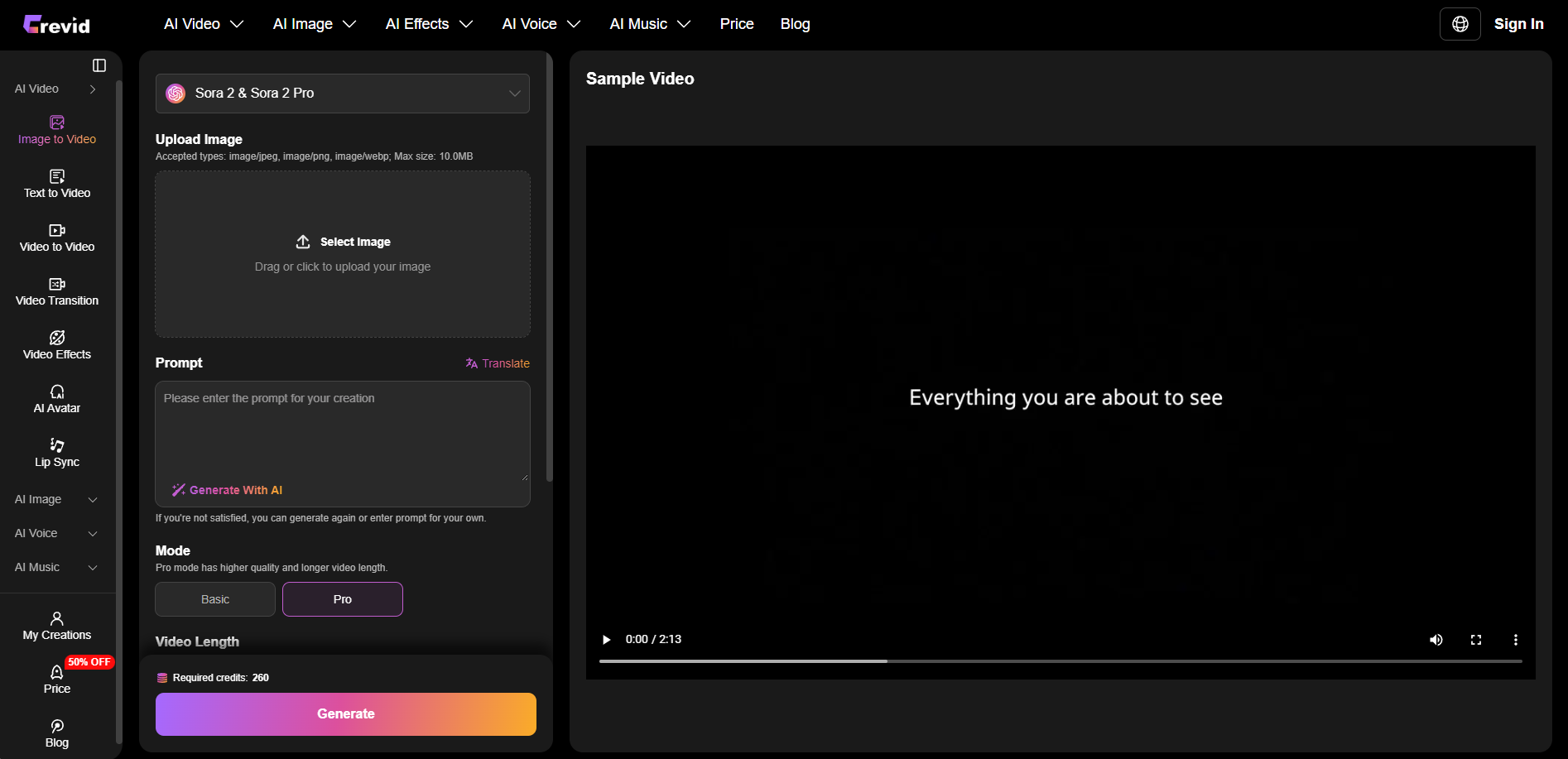Select Pro mode
Image resolution: width=1568 pixels, height=759 pixels.
pyautogui.click(x=343, y=599)
